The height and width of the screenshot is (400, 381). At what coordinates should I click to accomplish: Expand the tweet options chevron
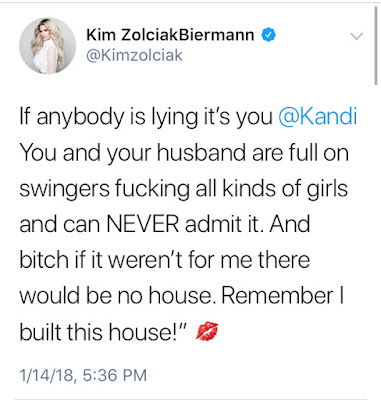click(x=357, y=36)
